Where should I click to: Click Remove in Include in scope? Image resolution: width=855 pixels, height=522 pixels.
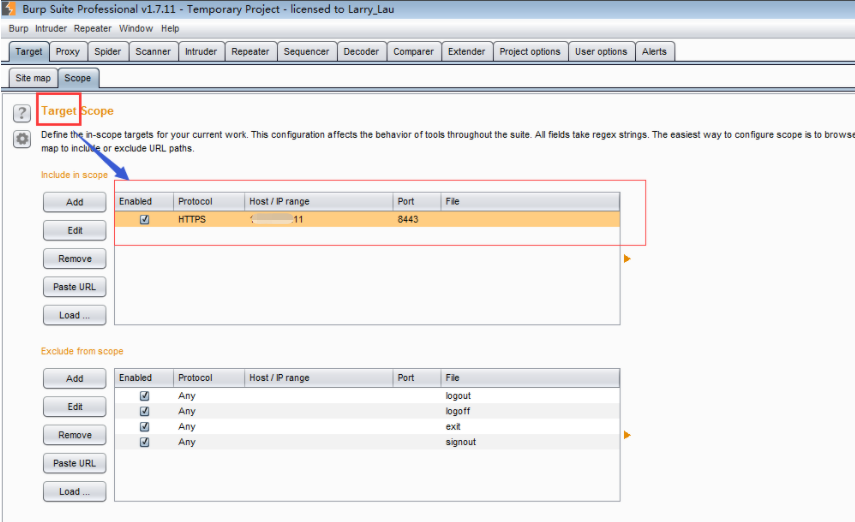[75, 259]
